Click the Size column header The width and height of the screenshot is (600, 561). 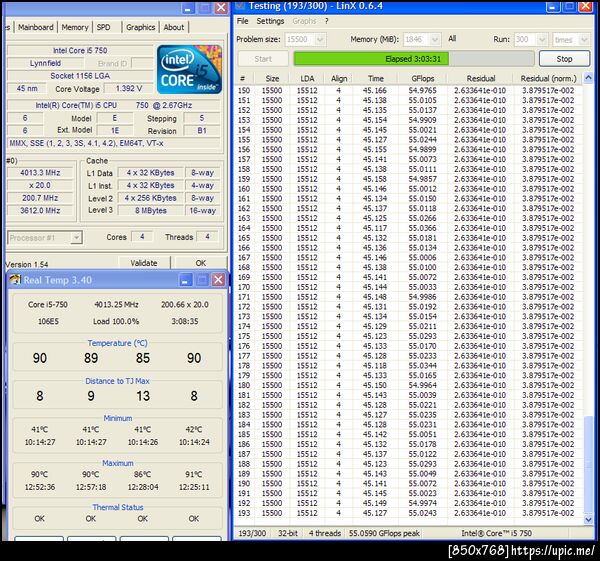coord(272,78)
